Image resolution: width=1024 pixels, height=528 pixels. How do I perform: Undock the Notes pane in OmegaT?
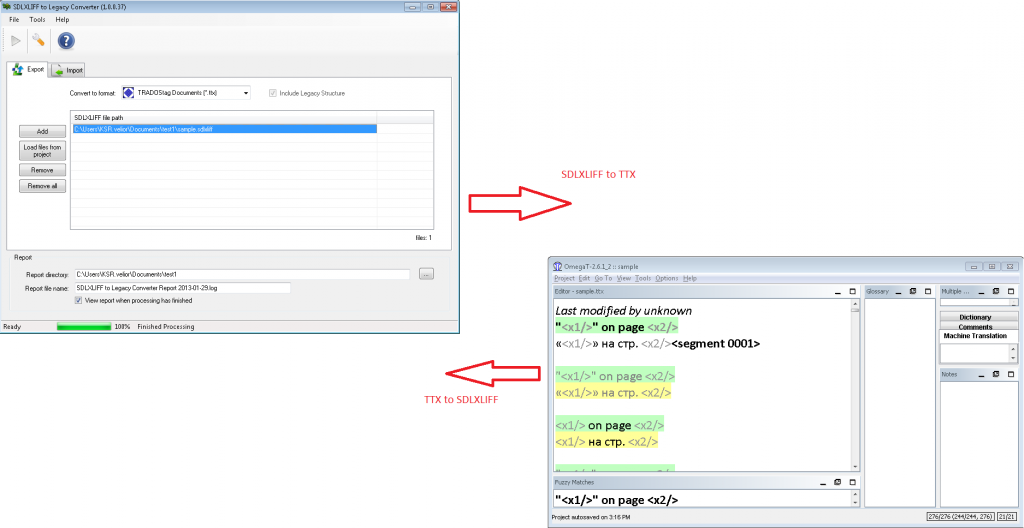click(x=996, y=374)
